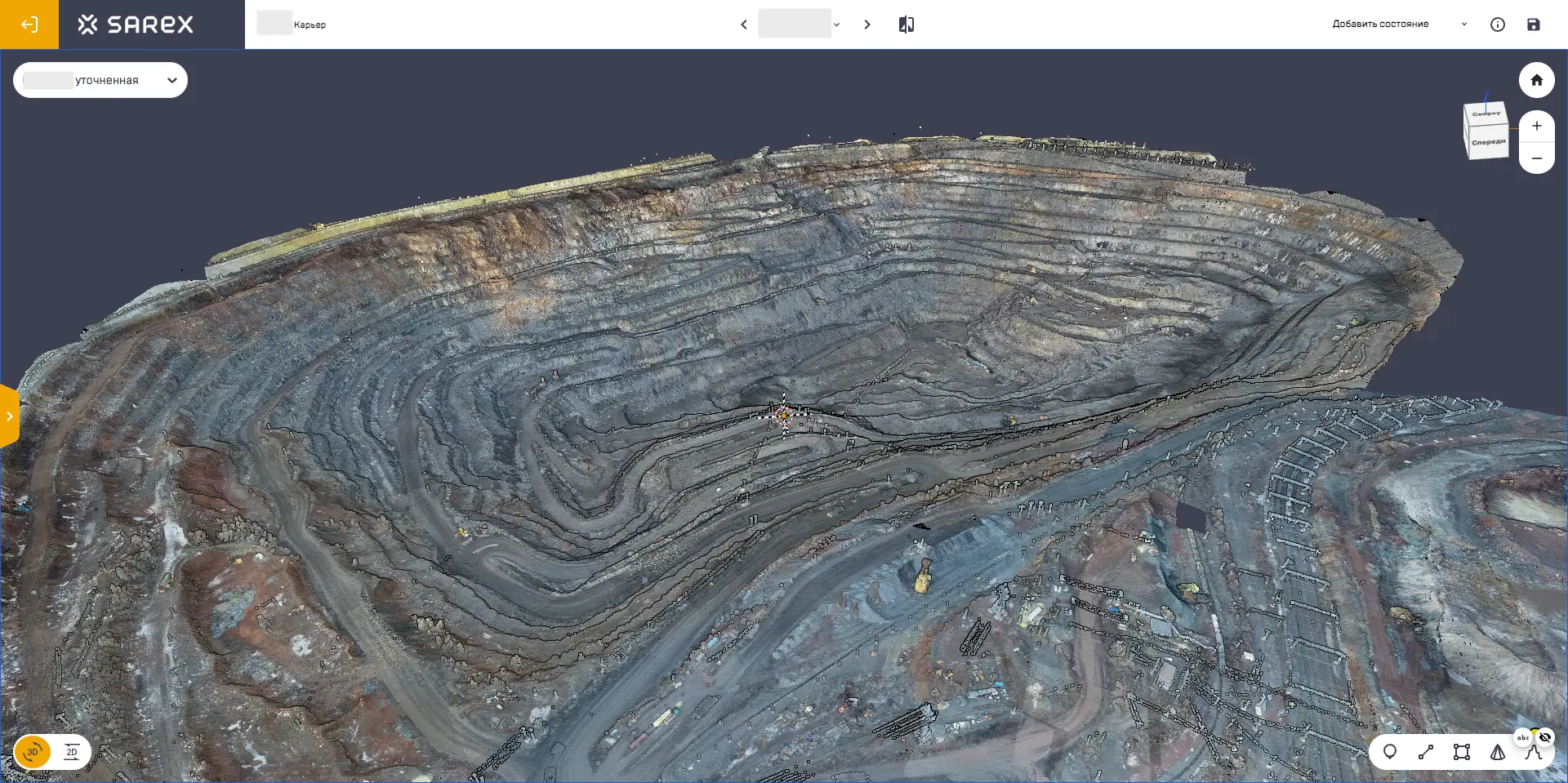Save the project with the floppy disk icon
This screenshot has height=783, width=1568.
tap(1534, 24)
